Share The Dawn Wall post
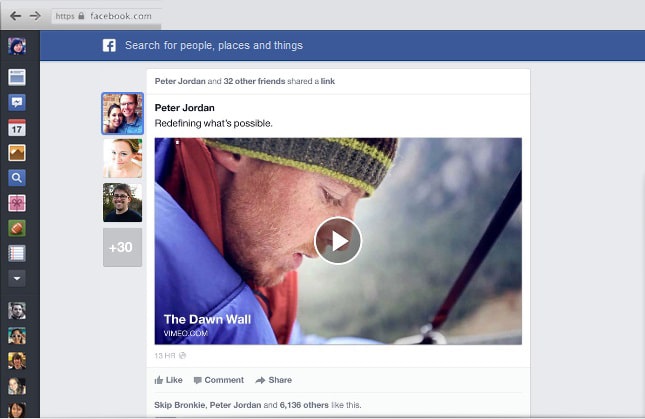 click(273, 380)
